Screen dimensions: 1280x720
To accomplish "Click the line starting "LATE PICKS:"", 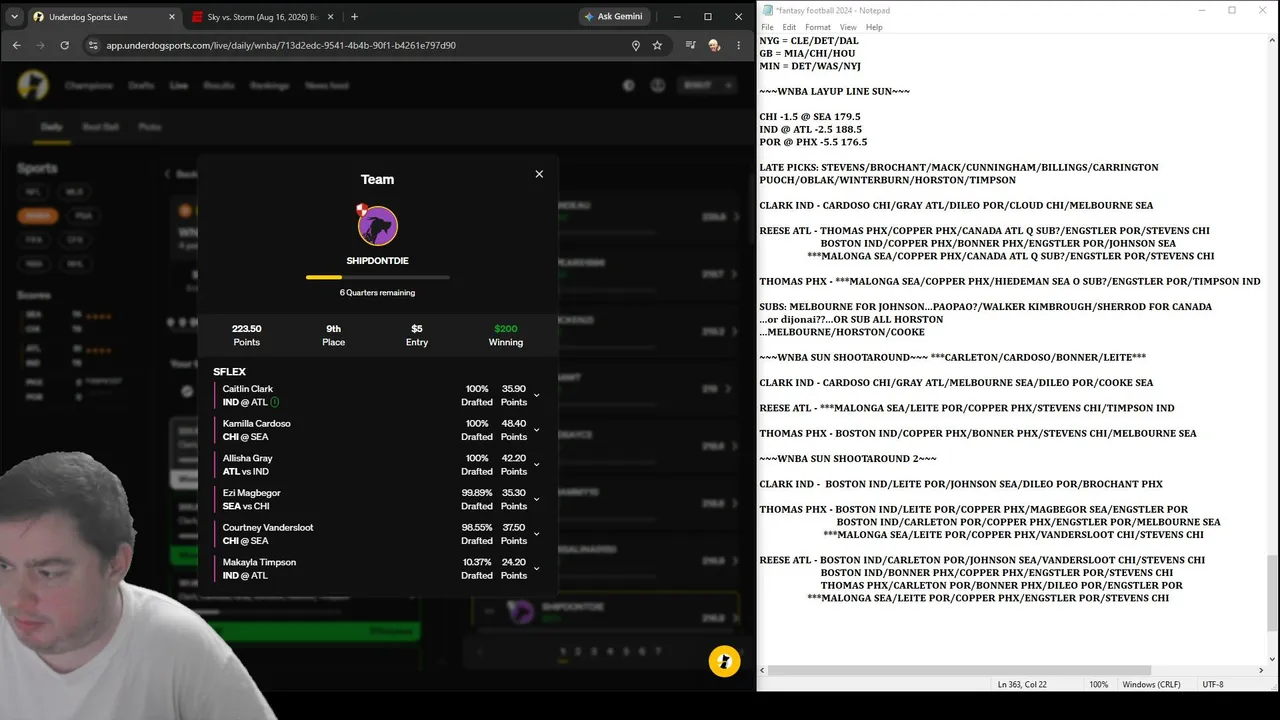I will [959, 167].
